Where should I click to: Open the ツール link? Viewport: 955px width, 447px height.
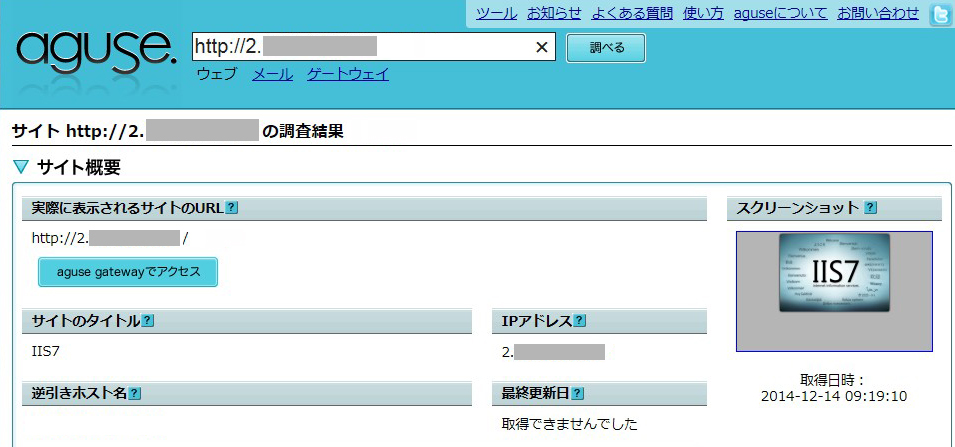[496, 13]
